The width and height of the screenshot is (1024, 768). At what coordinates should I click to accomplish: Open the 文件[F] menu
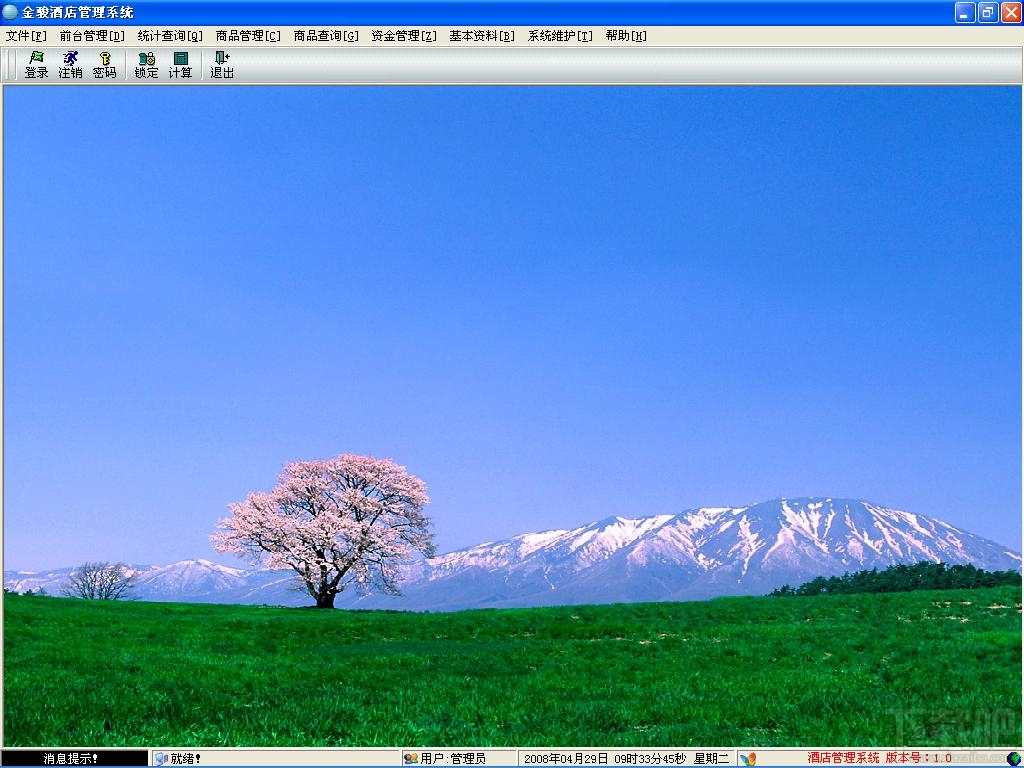26,36
